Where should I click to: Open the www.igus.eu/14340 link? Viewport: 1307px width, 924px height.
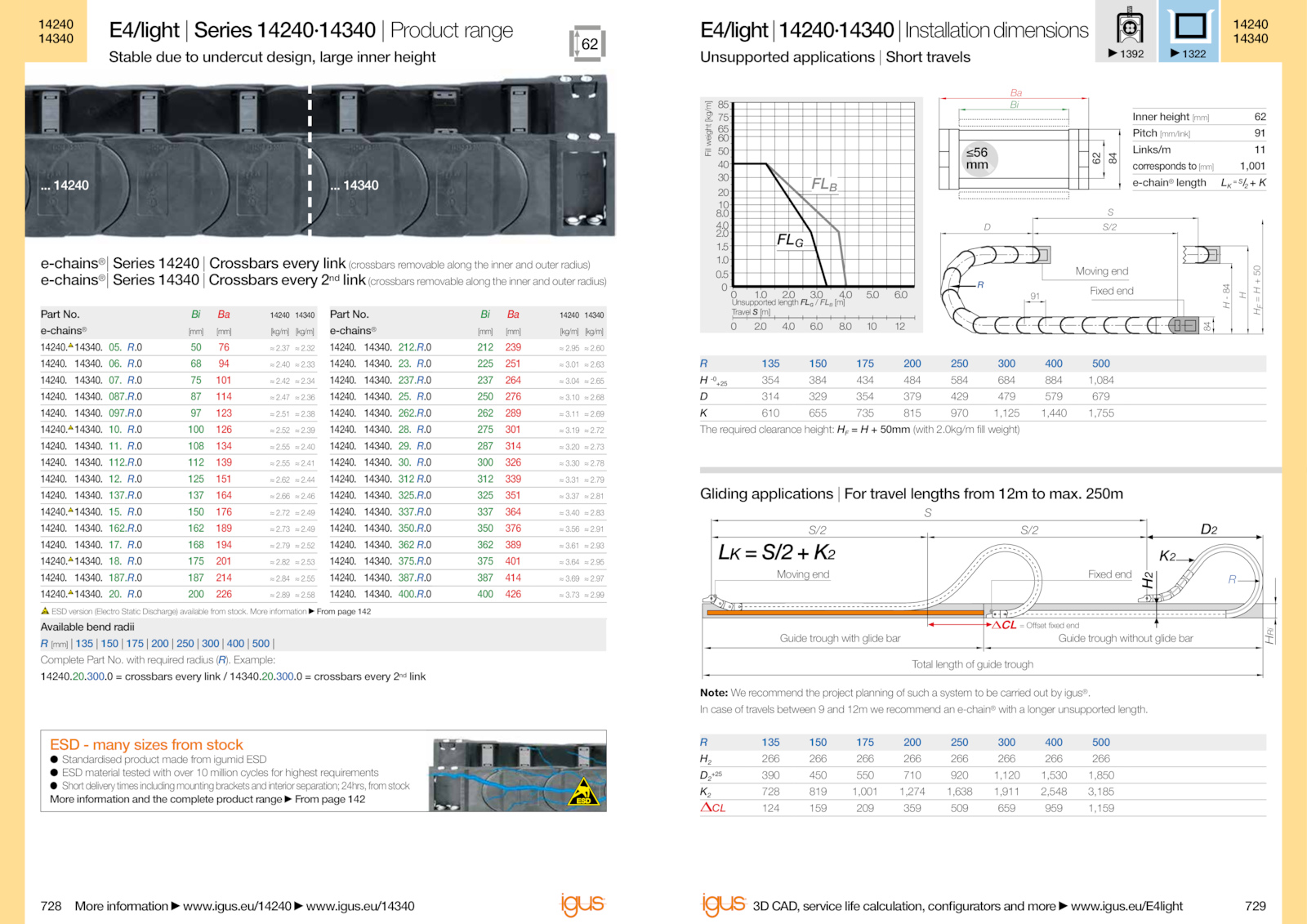[x=360, y=906]
